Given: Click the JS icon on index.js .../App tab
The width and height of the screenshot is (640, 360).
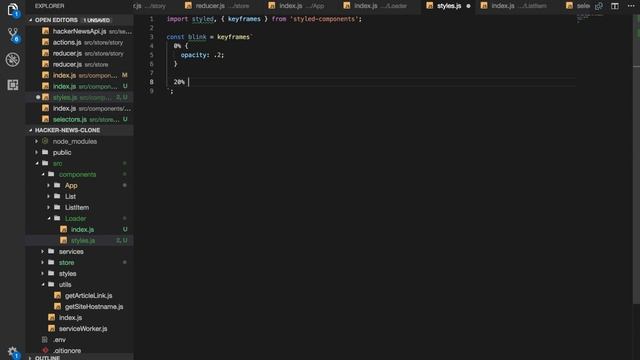Looking at the screenshot, I should click(272, 6).
